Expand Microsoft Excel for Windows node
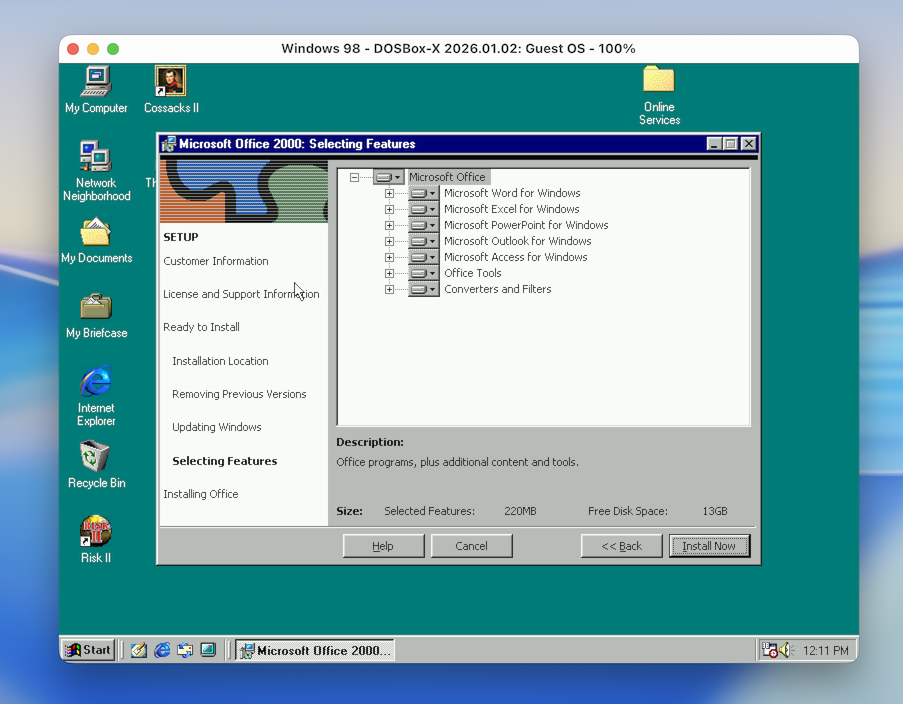The height and width of the screenshot is (704, 903). (x=389, y=210)
